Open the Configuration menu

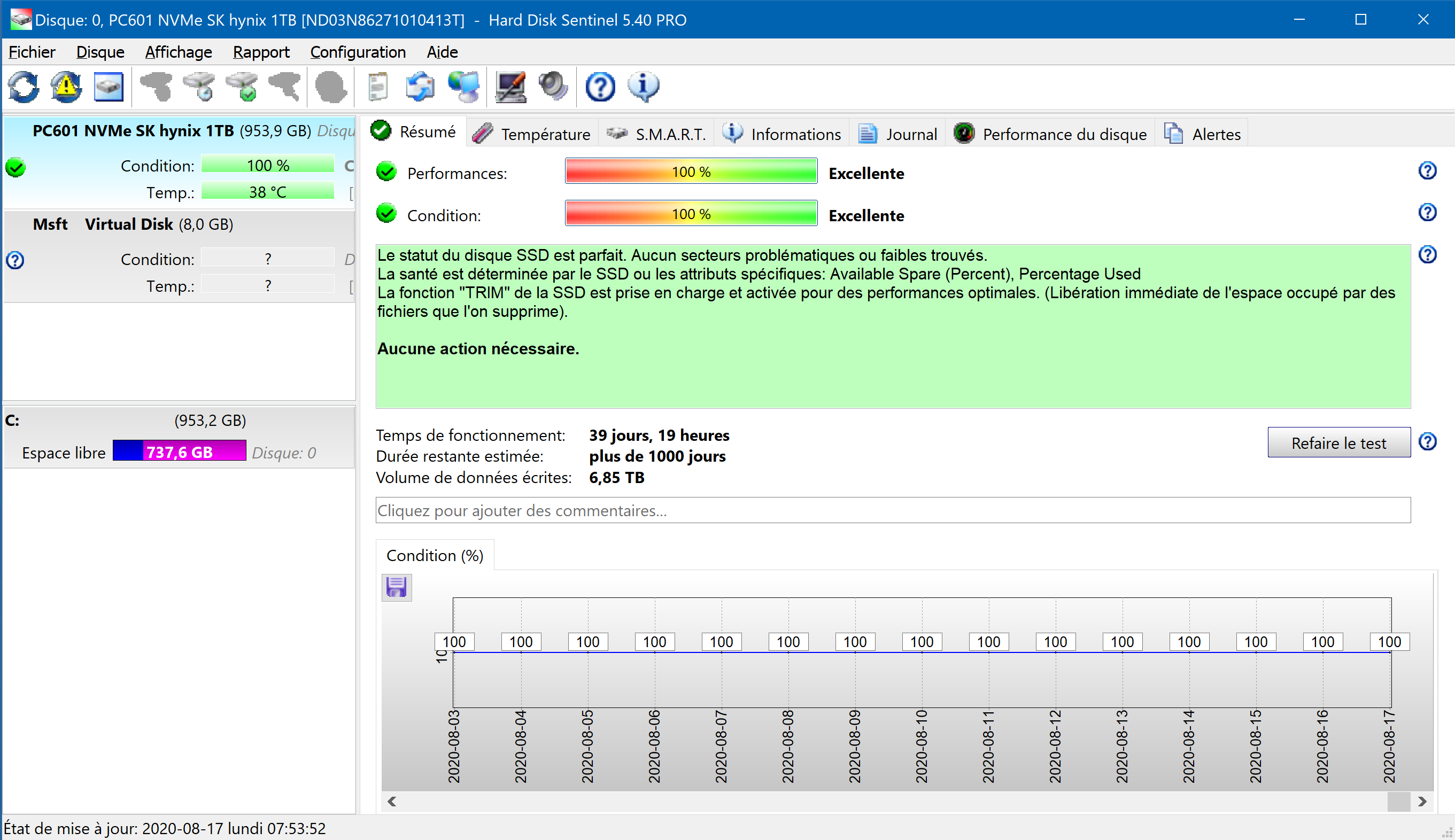pyautogui.click(x=358, y=52)
